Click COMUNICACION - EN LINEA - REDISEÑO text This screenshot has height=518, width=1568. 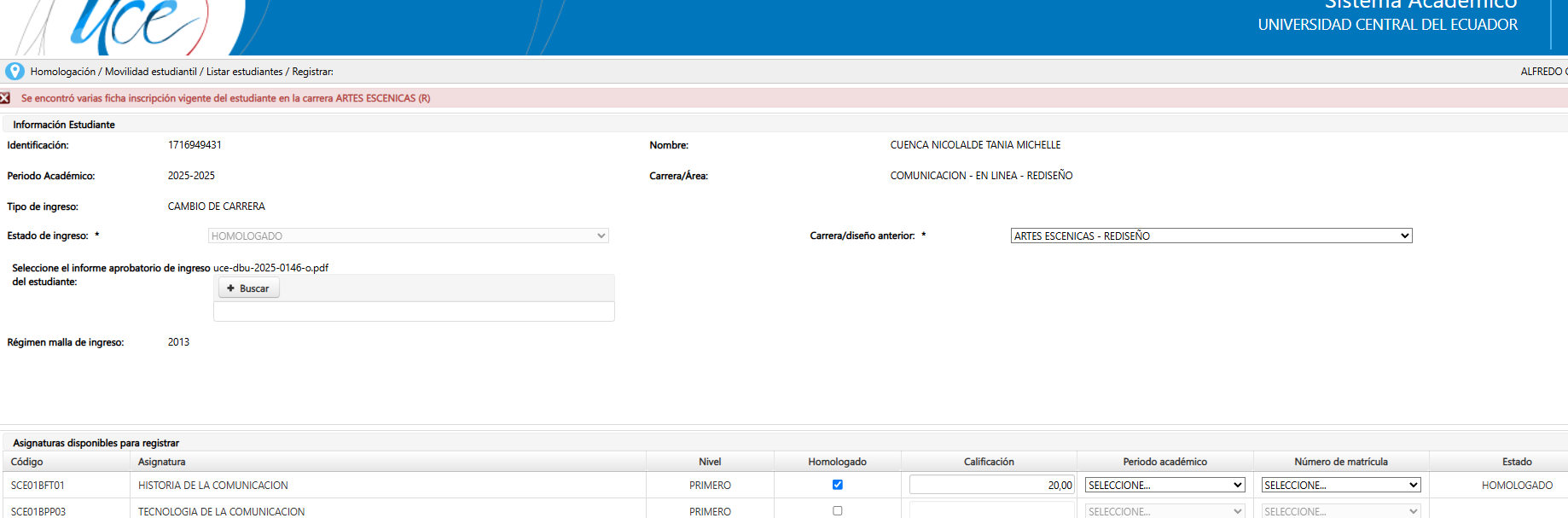pos(982,176)
